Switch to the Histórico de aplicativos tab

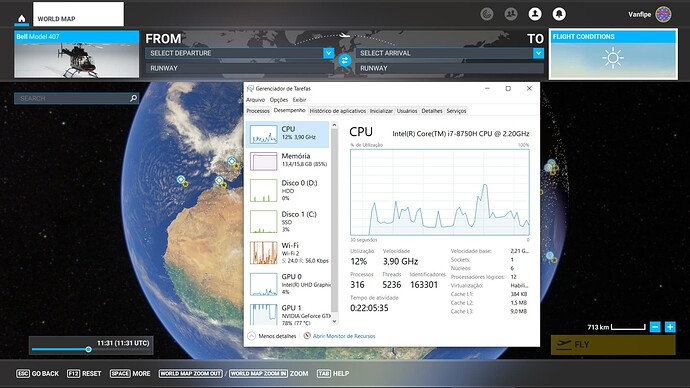click(338, 111)
